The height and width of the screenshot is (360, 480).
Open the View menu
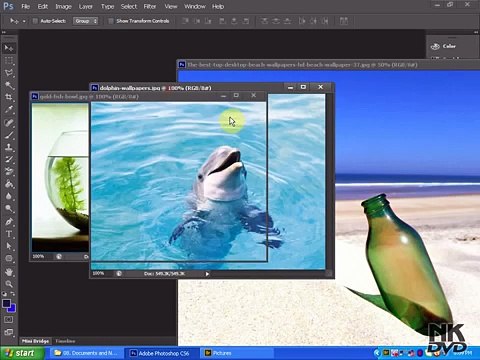pyautogui.click(x=171, y=6)
